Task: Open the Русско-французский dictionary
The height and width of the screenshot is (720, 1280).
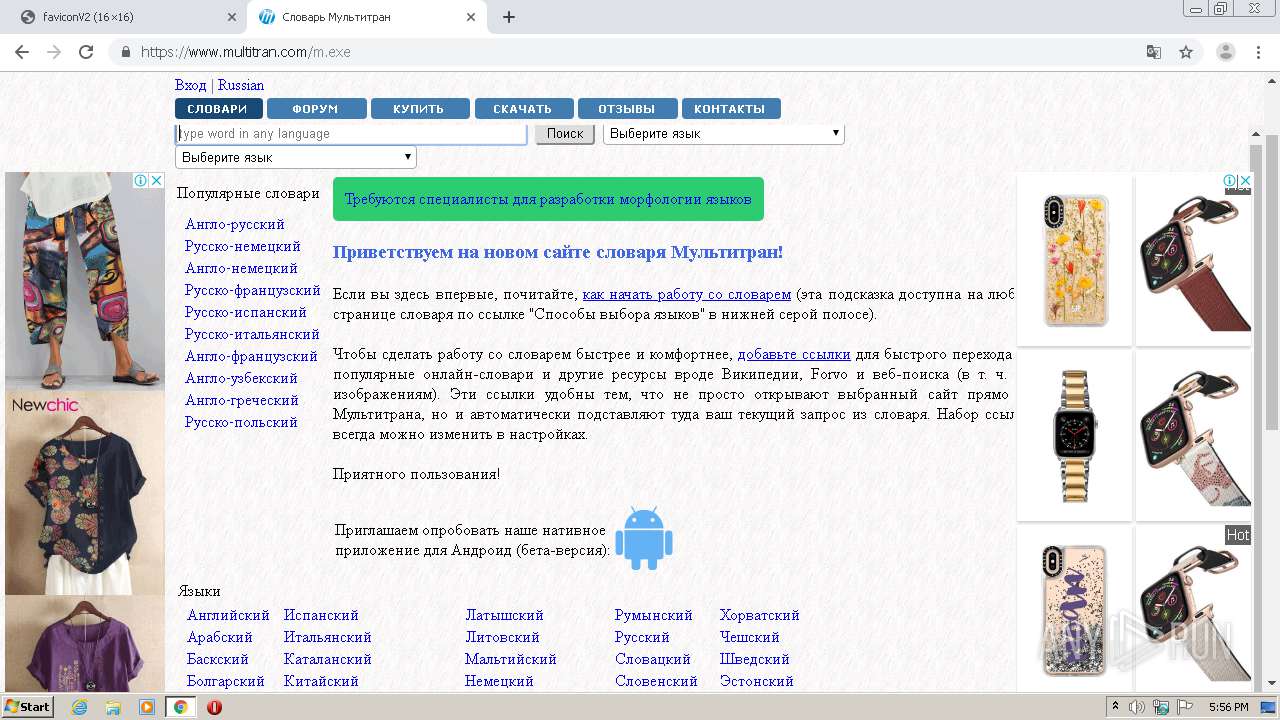Action: (253, 290)
